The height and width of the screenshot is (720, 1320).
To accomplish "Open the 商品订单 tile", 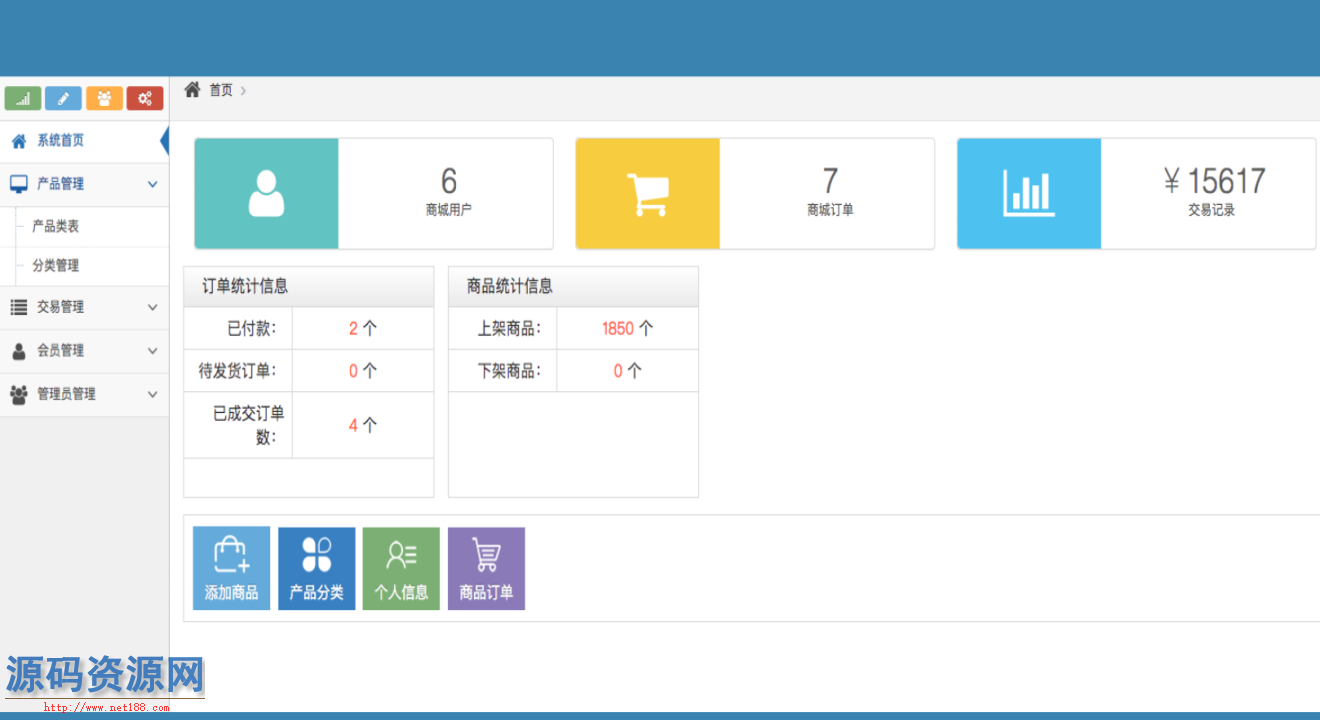I will tap(486, 568).
